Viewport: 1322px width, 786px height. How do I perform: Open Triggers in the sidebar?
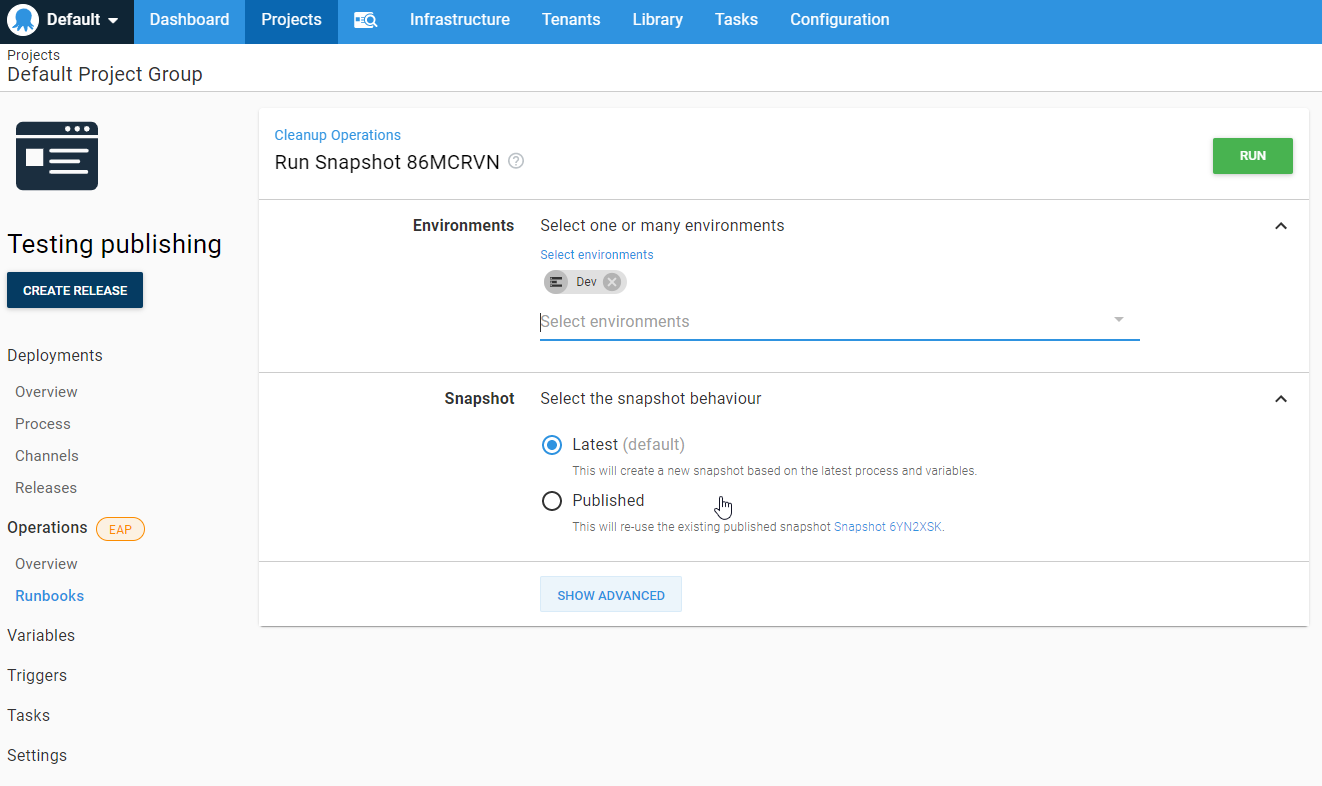37,675
